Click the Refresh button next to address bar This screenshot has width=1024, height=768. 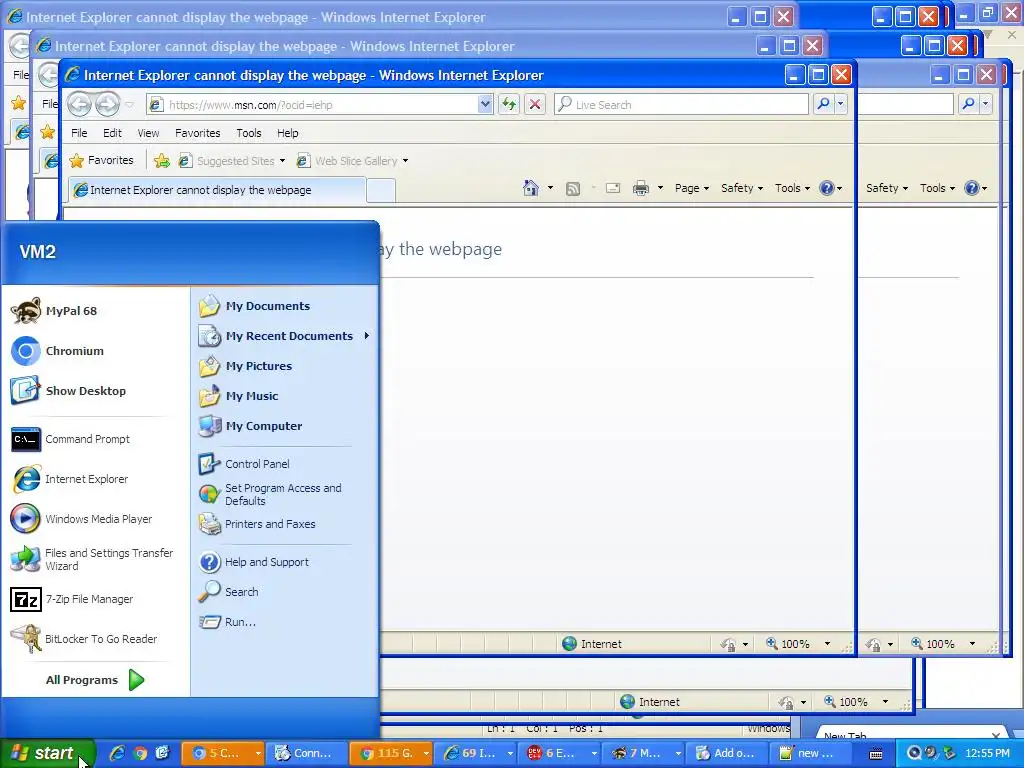[x=509, y=104]
